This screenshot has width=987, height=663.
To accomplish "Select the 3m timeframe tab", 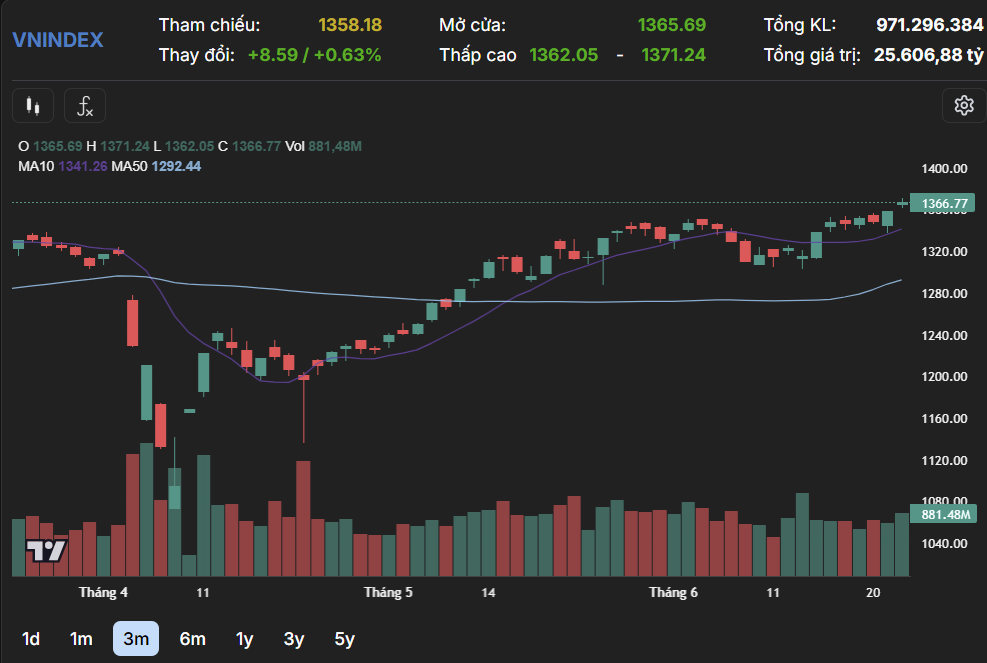I will coord(136,639).
